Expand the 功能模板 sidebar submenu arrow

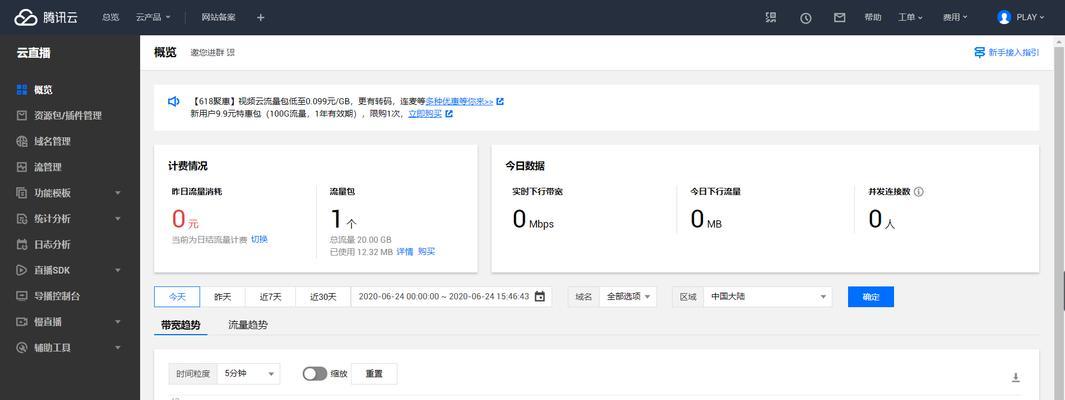pos(118,193)
